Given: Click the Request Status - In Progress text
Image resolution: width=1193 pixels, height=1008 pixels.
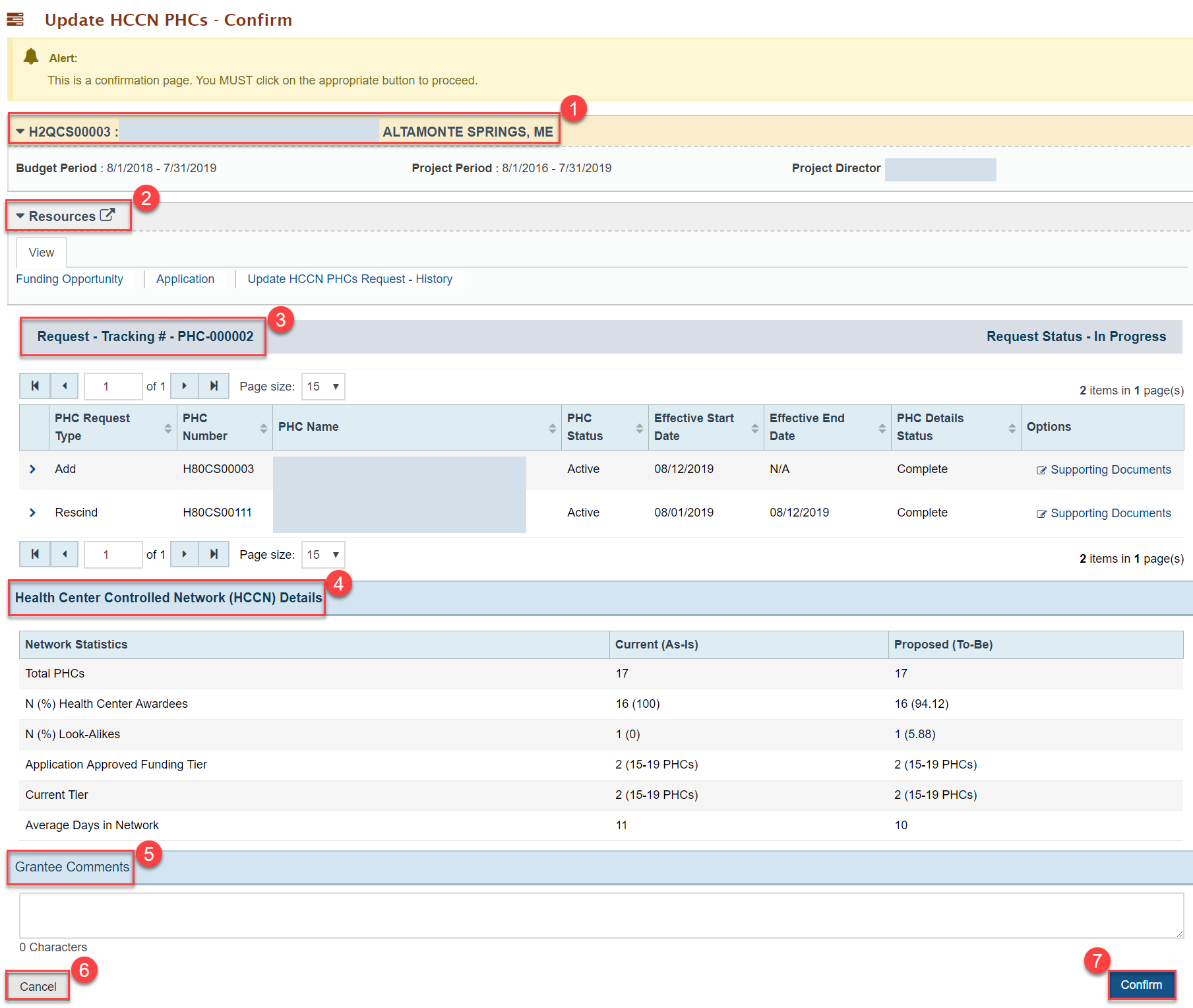Looking at the screenshot, I should click(x=1076, y=336).
